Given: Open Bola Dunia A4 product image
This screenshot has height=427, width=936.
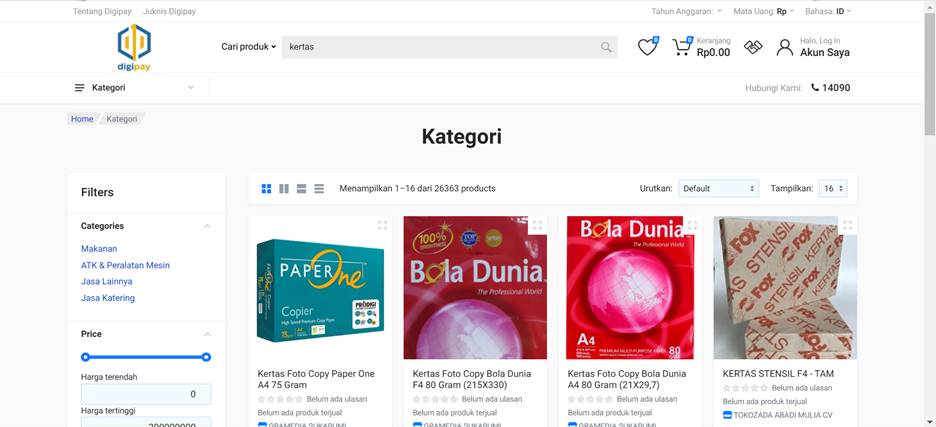Looking at the screenshot, I should coord(630,288).
